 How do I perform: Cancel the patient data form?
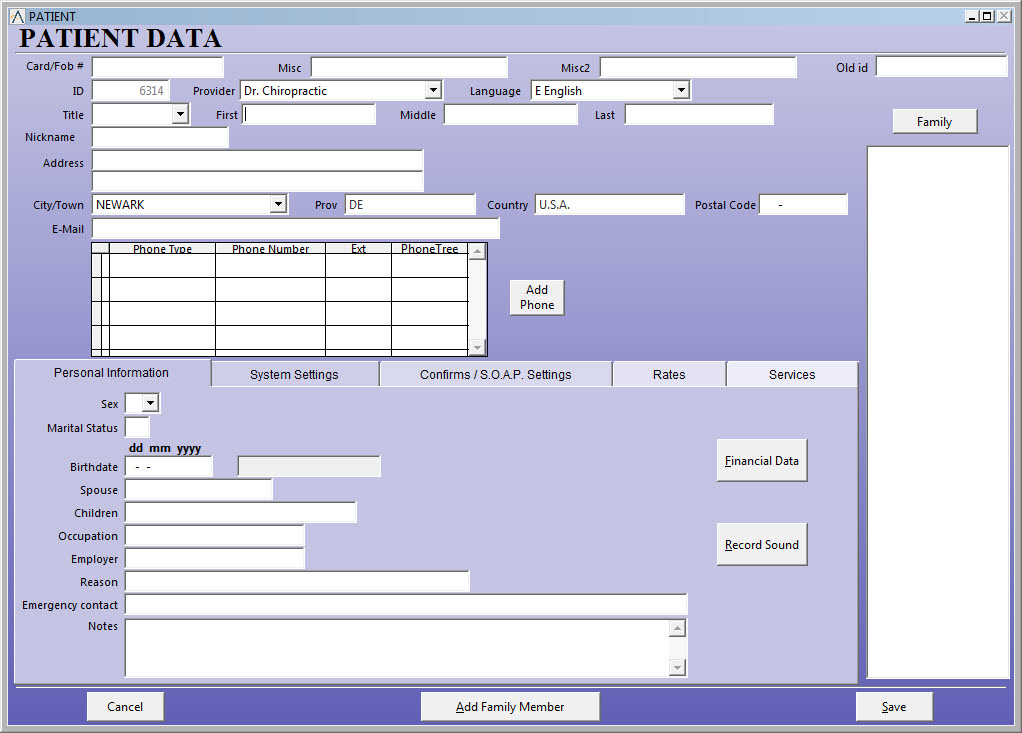pyautogui.click(x=125, y=707)
